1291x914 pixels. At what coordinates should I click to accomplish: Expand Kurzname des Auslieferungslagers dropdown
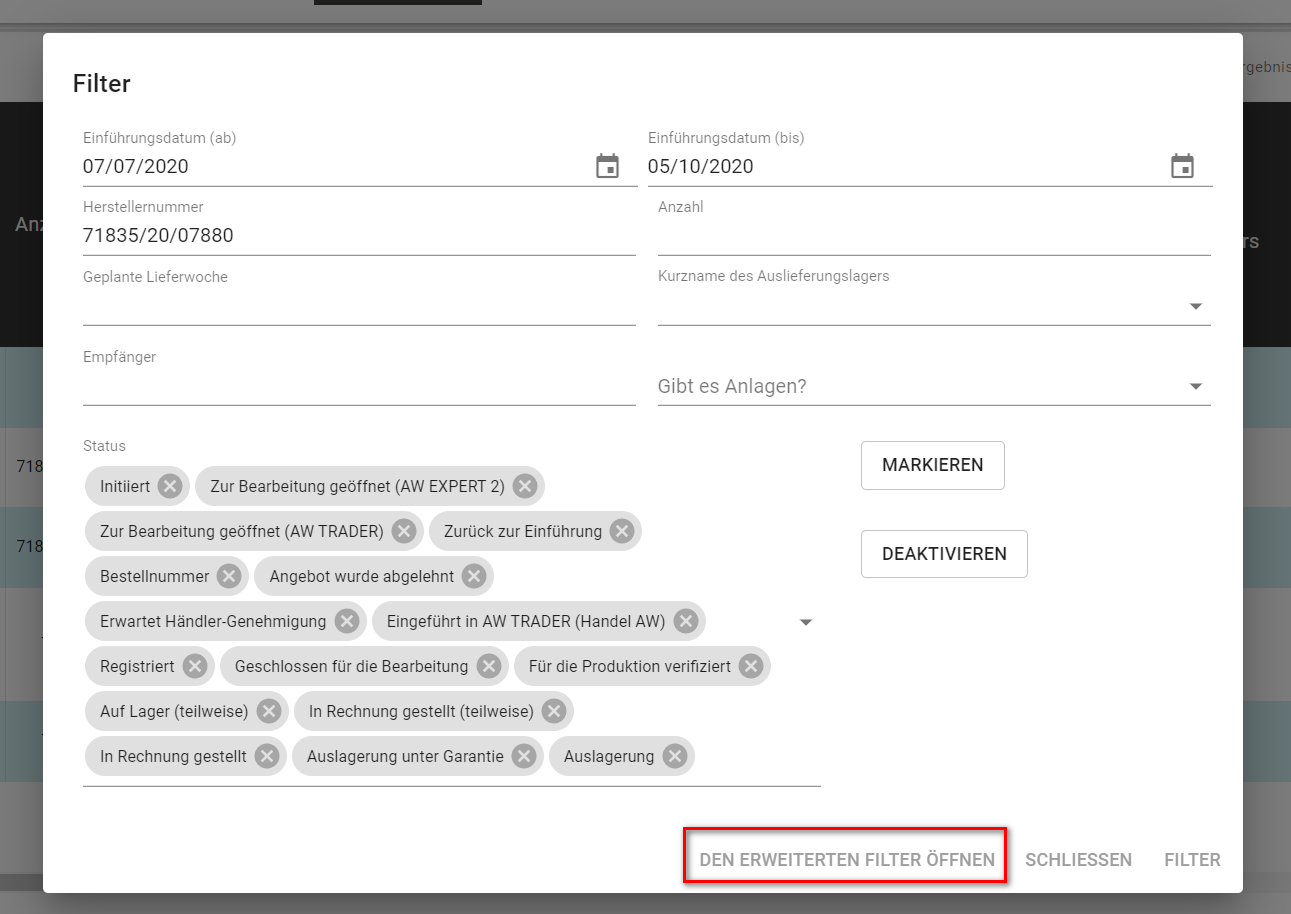click(1195, 307)
